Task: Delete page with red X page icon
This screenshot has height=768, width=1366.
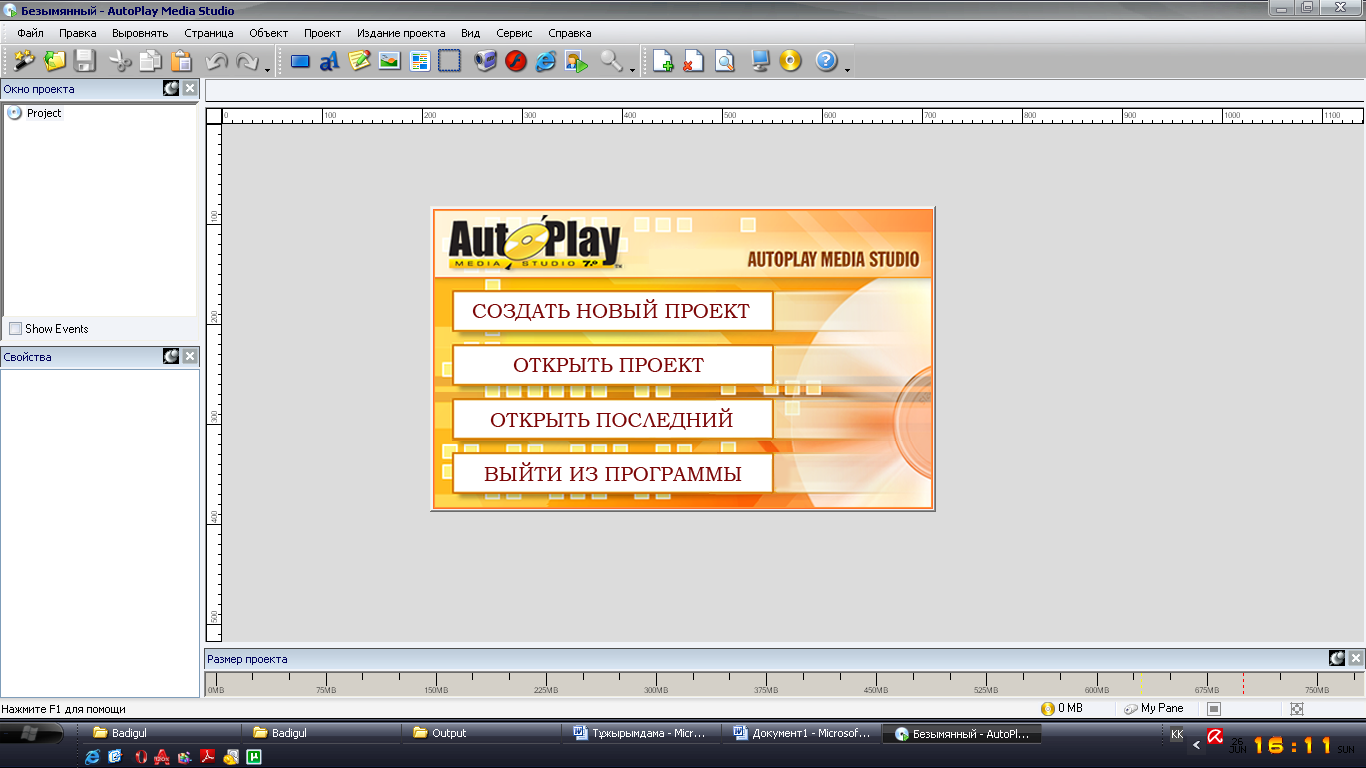Action: pyautogui.click(x=694, y=61)
